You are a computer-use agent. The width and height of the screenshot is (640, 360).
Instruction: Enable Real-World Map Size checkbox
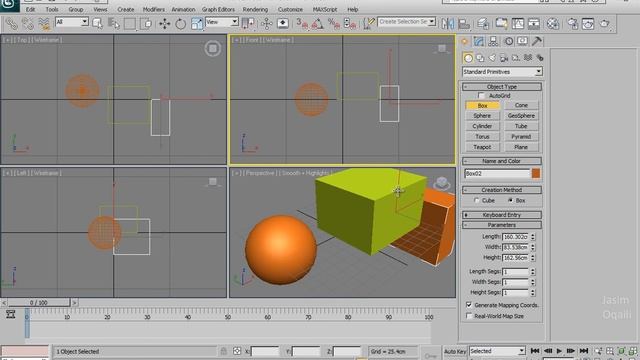469,316
